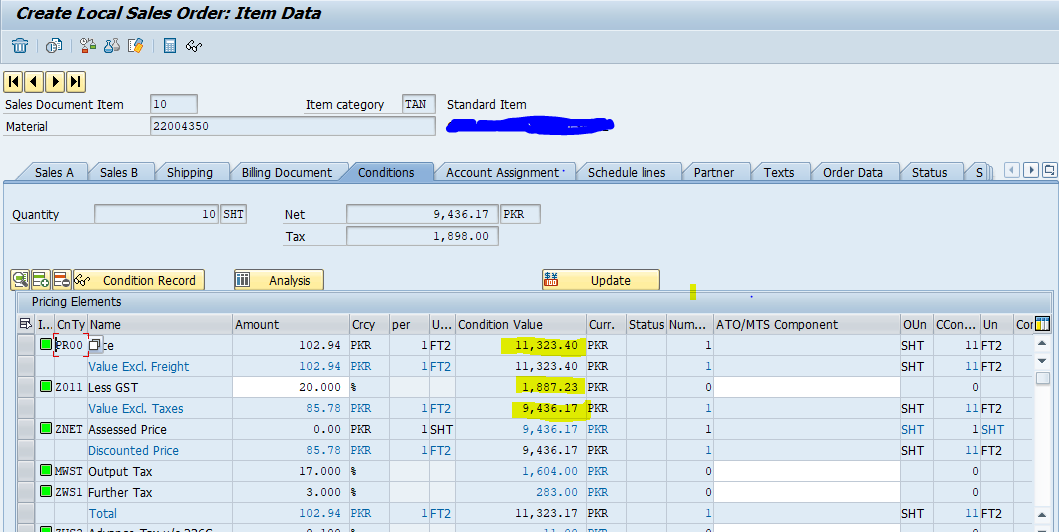The height and width of the screenshot is (532, 1059).
Task: Click the delete row icon above pricing table
Action: [x=61, y=280]
